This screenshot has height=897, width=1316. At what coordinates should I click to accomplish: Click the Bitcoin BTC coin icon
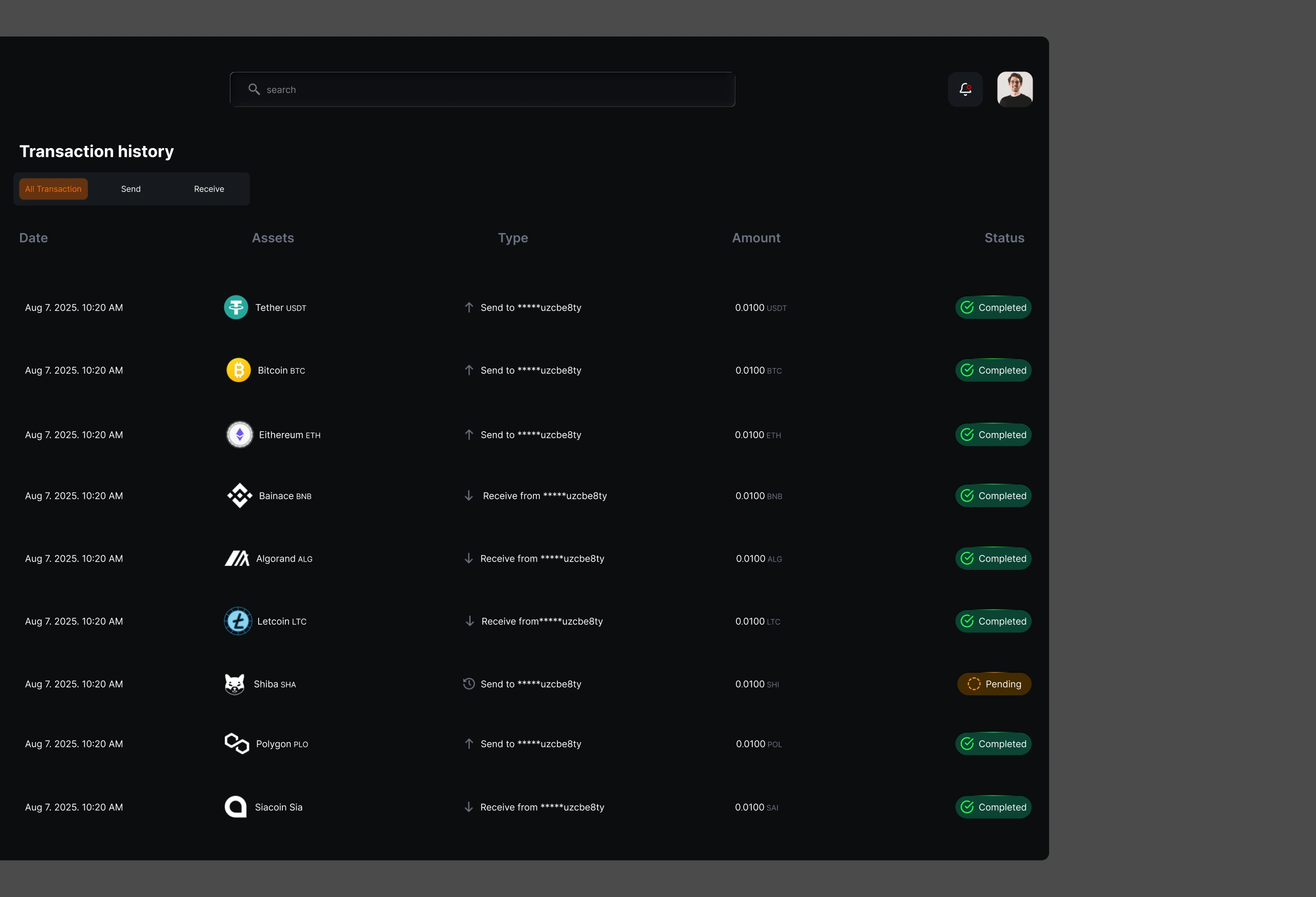239,370
